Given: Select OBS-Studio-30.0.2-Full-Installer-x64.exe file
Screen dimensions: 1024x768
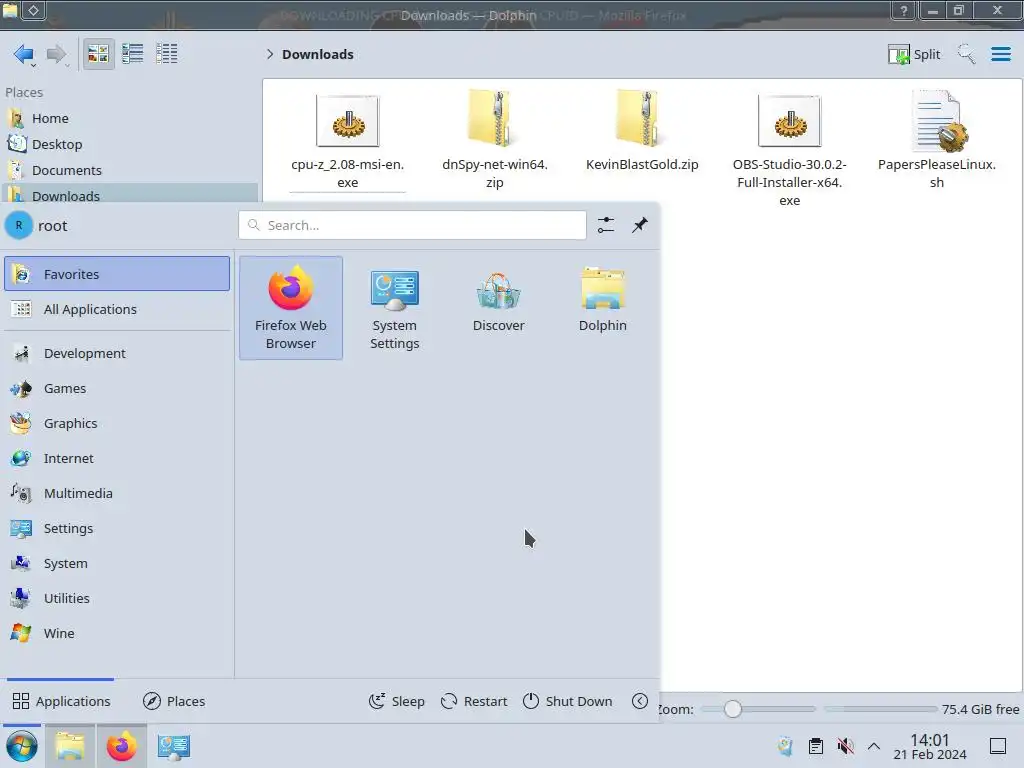Looking at the screenshot, I should coord(789,150).
